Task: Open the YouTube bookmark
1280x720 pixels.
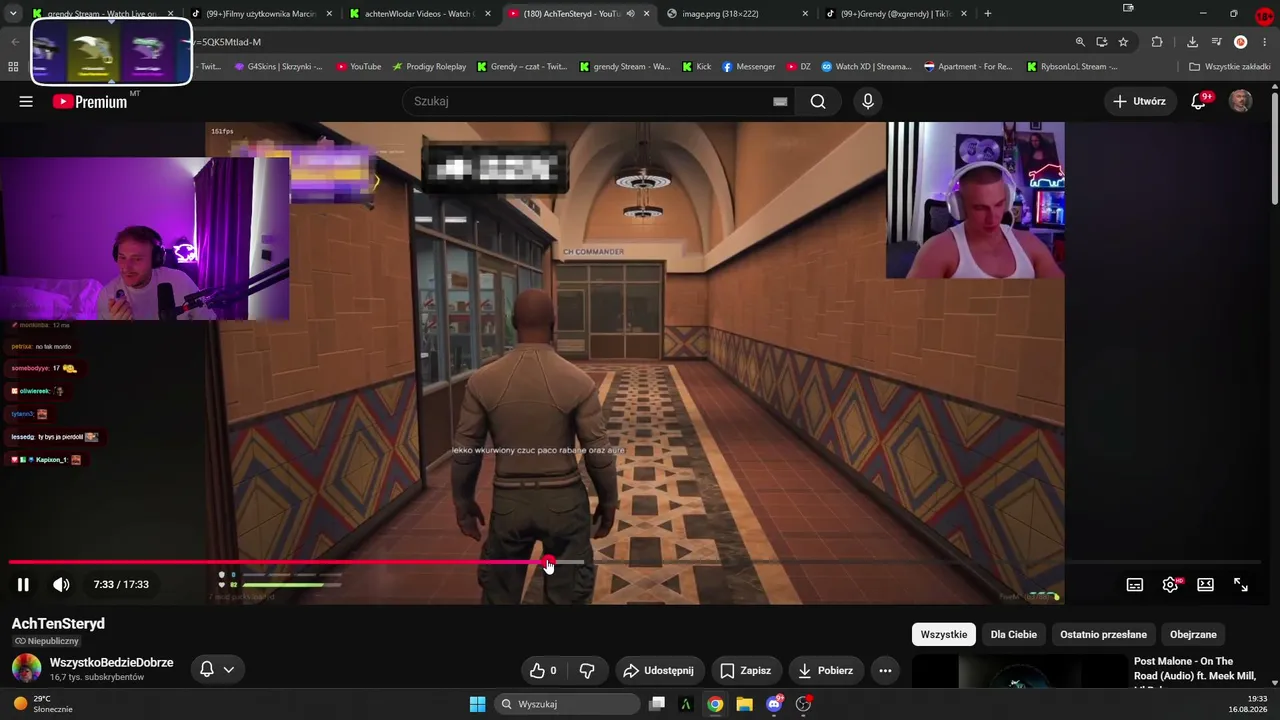Action: point(359,67)
